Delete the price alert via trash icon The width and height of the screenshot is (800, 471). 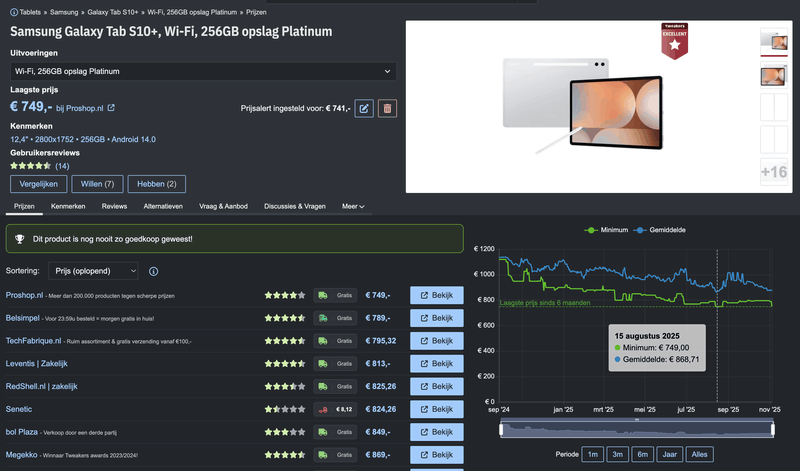(x=387, y=108)
